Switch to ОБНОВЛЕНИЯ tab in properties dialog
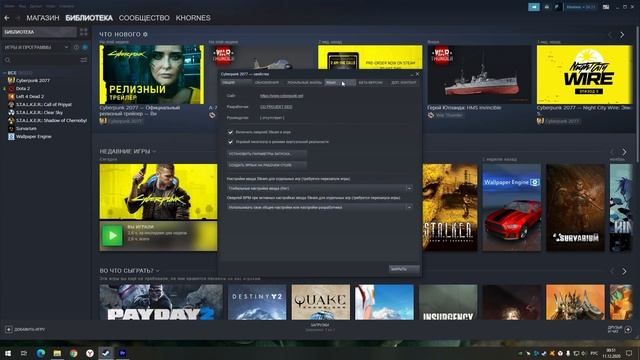This screenshot has width=640, height=360. click(x=267, y=82)
